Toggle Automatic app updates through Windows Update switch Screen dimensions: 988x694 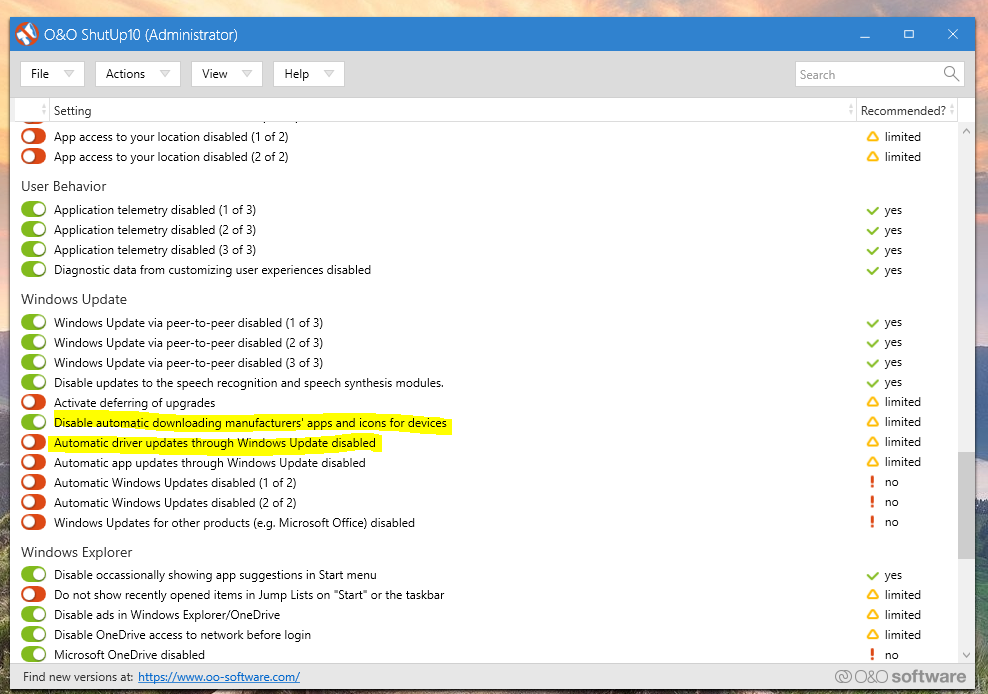[x=33, y=463]
